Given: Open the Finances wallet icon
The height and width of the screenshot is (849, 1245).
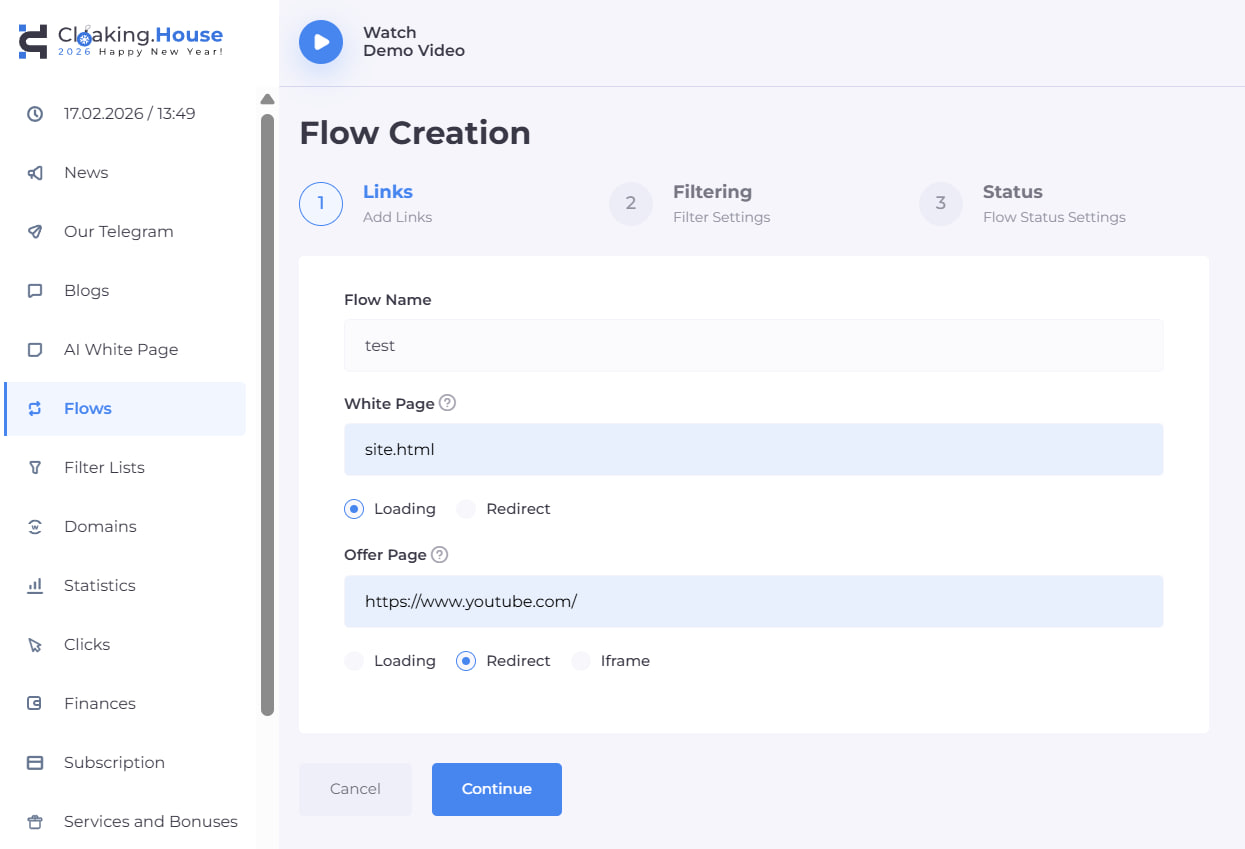Looking at the screenshot, I should coord(35,704).
